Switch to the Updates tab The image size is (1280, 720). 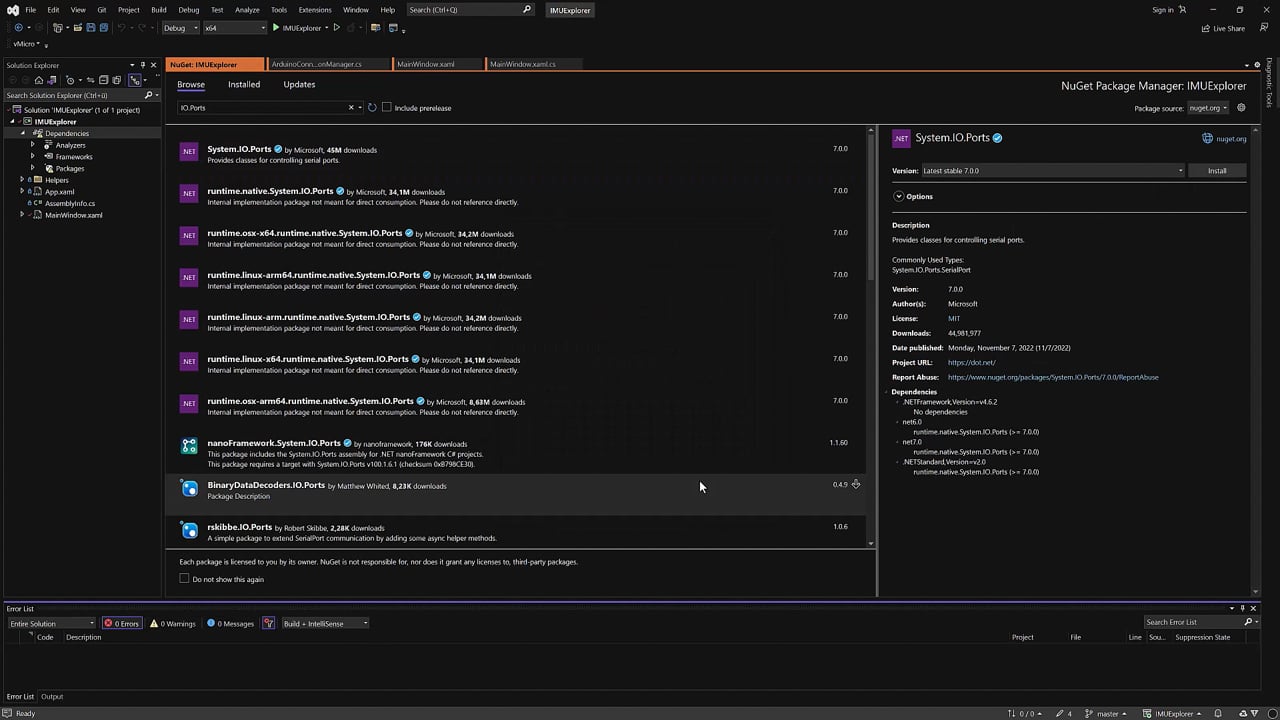click(x=299, y=85)
